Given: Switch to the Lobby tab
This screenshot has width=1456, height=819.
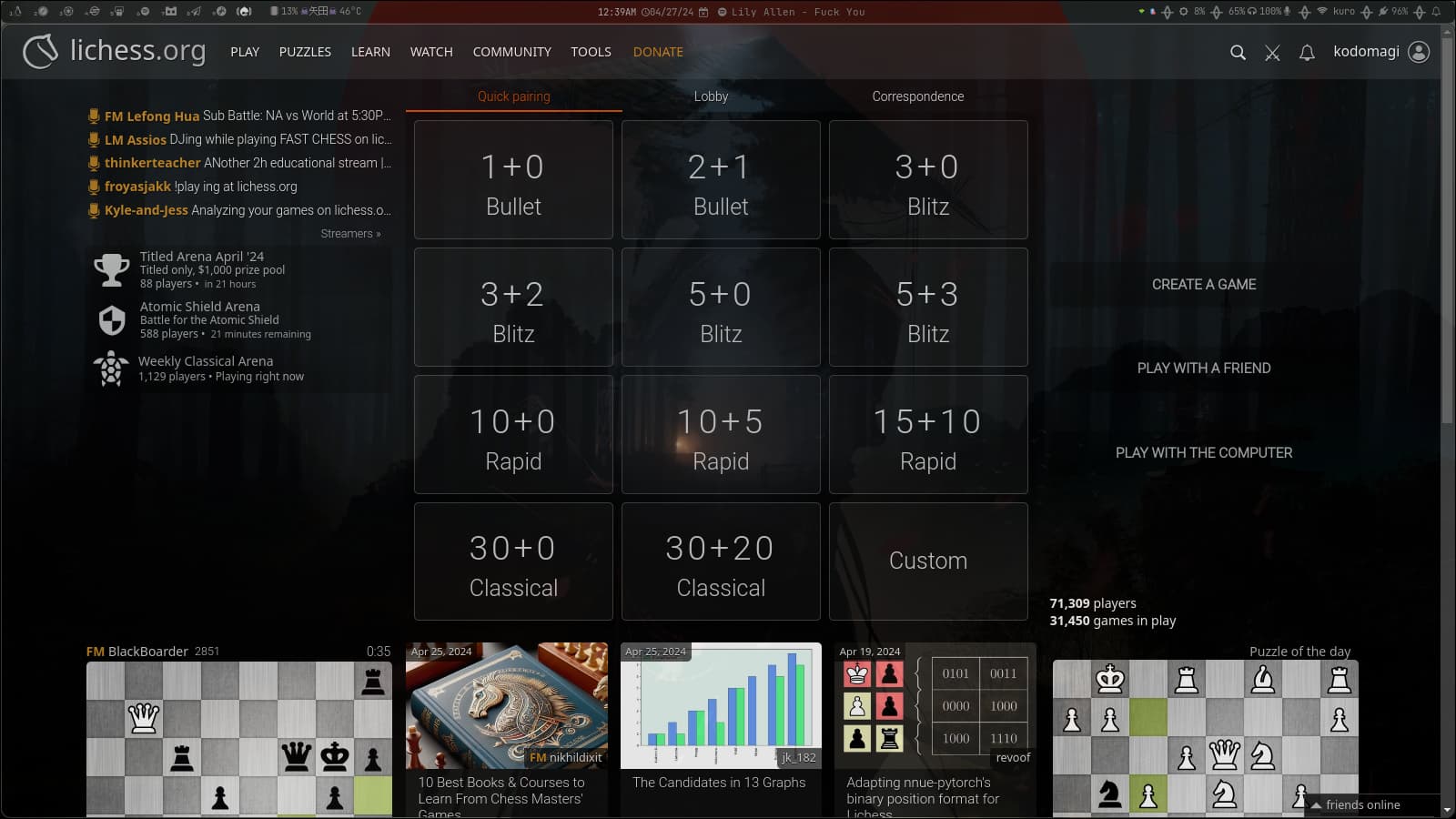Looking at the screenshot, I should pyautogui.click(x=711, y=96).
